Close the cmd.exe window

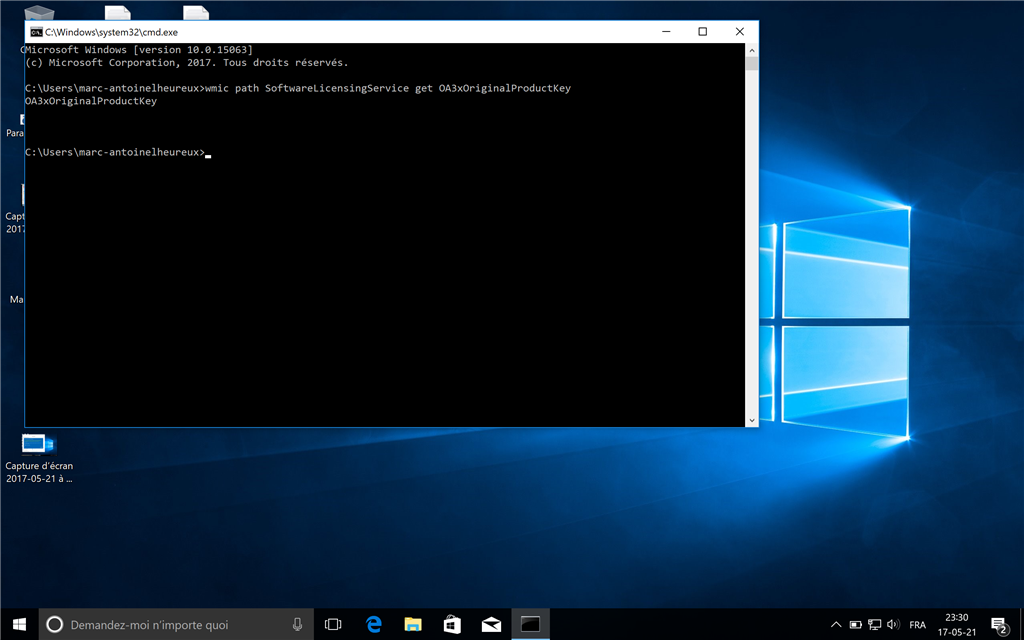click(739, 31)
